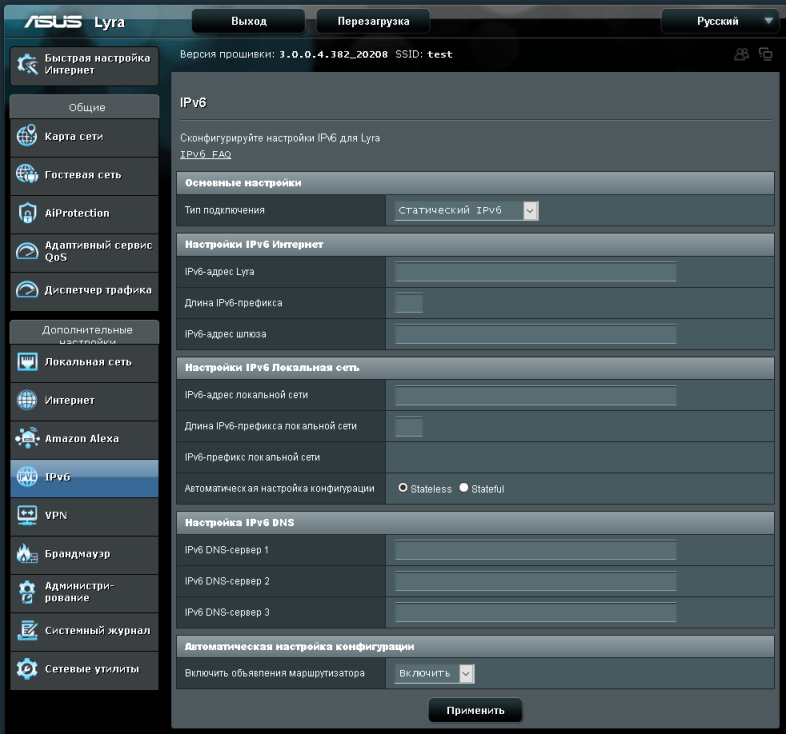The height and width of the screenshot is (734, 786).
Task: Click the Применить apply button
Action: pyautogui.click(x=475, y=710)
